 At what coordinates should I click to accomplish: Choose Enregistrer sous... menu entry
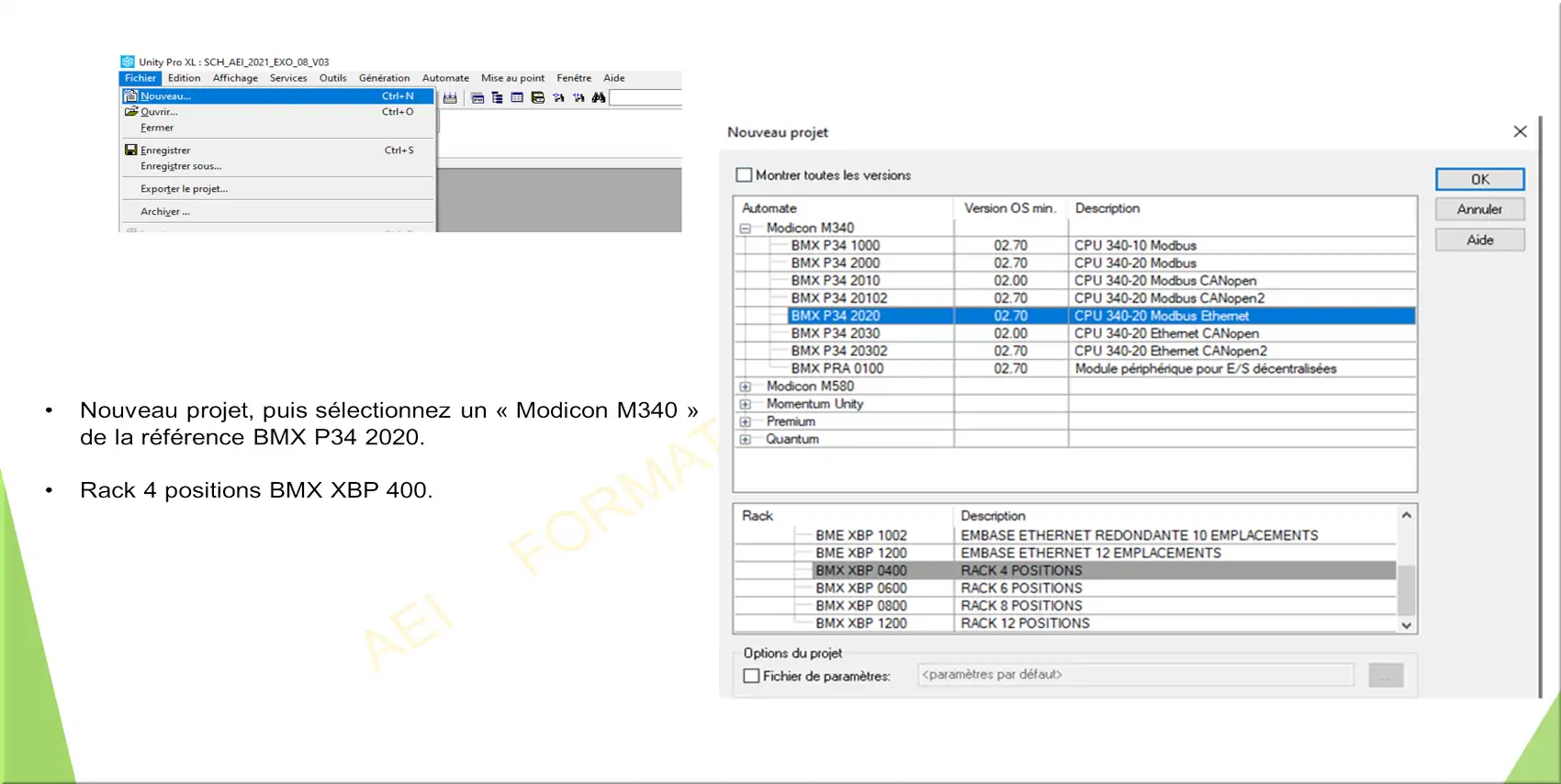pos(277,166)
